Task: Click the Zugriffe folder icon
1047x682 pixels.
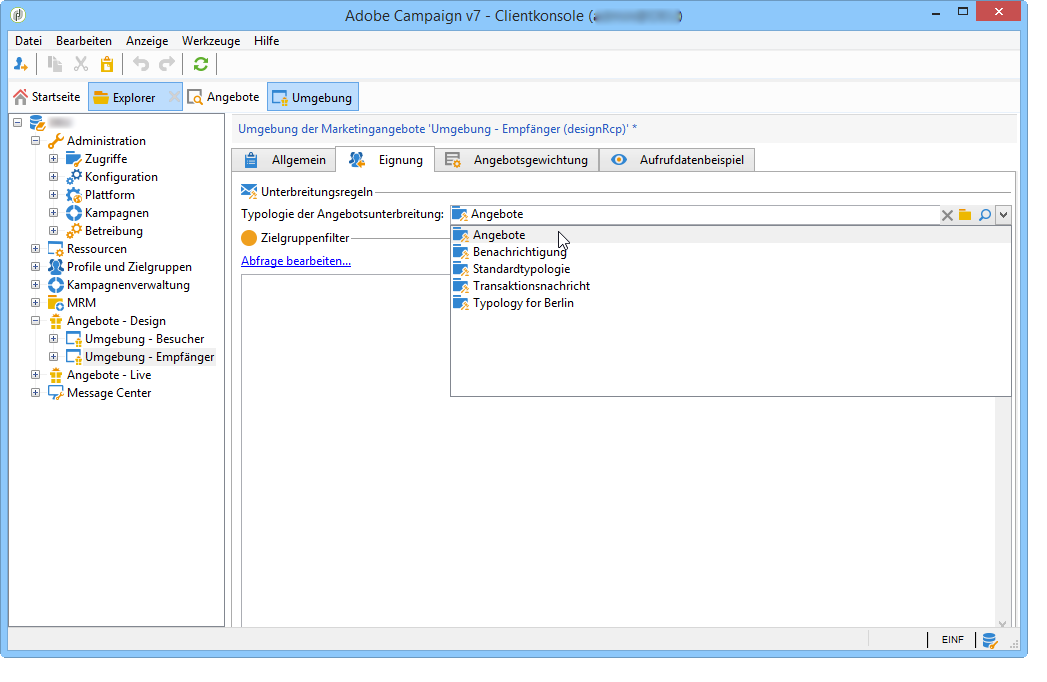Action: coord(73,159)
